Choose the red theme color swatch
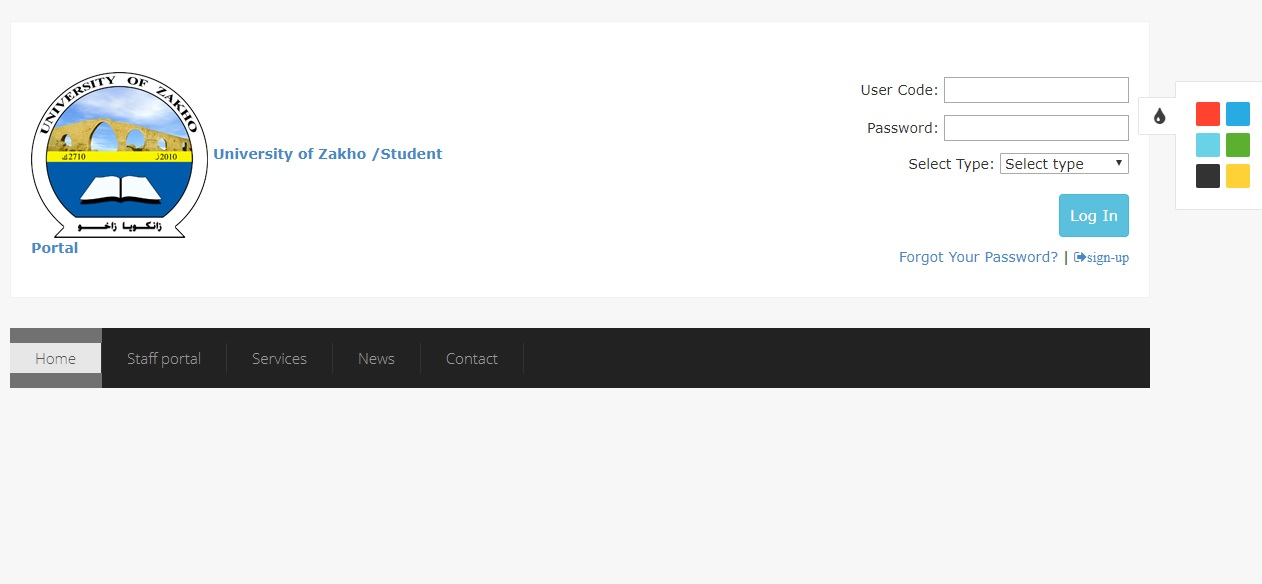 coord(1207,114)
